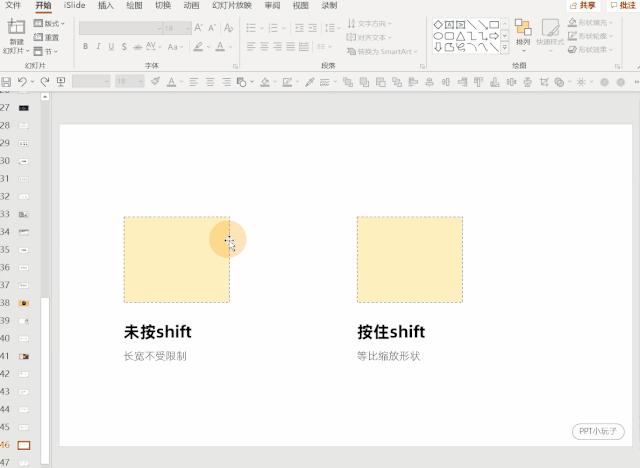The image size is (640, 468).
Task: Click Decrease Indent icon
Action: (299, 28)
